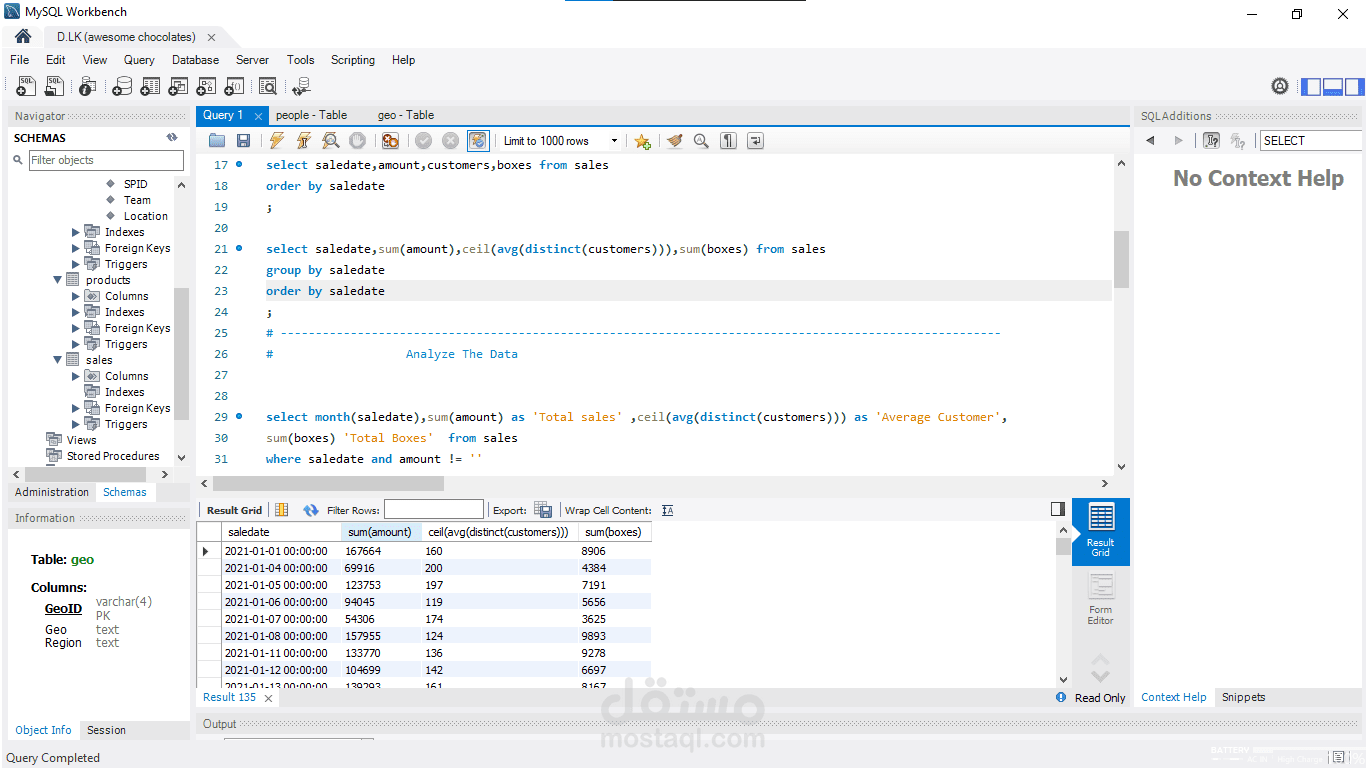Viewport: 1366px width, 768px height.
Task: Commit the transaction
Action: click(423, 141)
